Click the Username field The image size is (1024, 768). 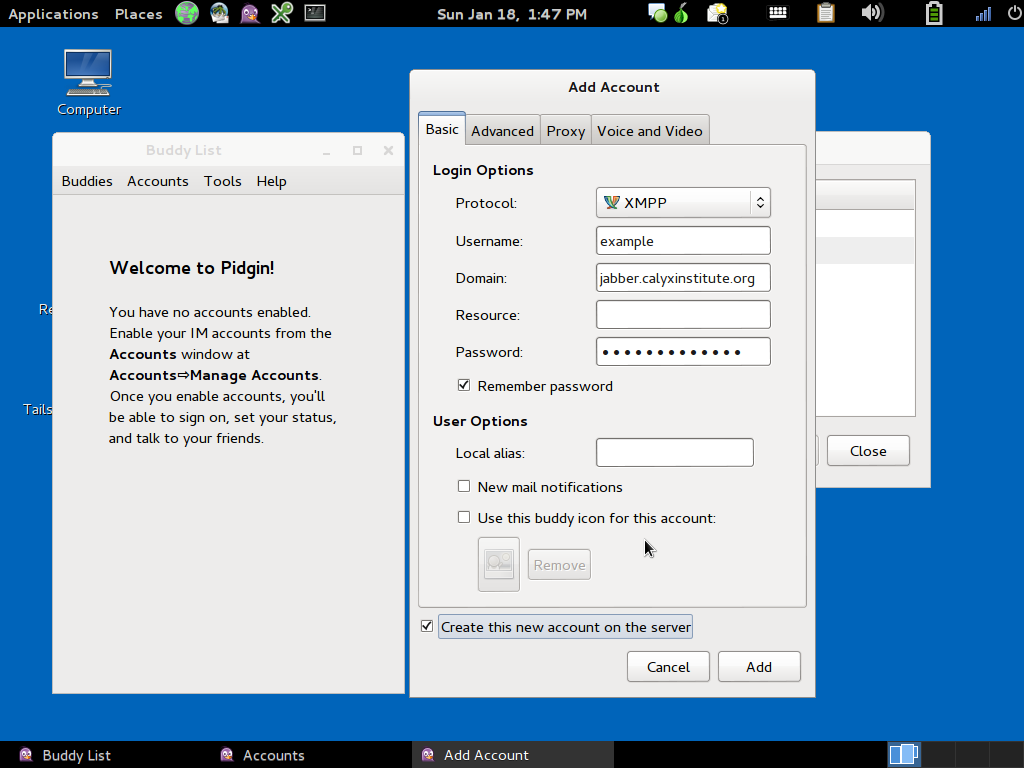tap(683, 241)
